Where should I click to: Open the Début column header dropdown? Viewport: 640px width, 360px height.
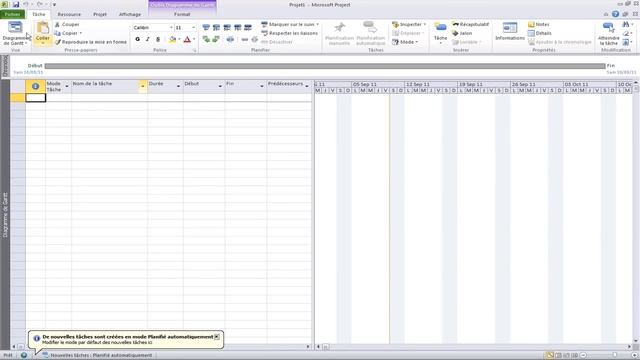(220, 86)
